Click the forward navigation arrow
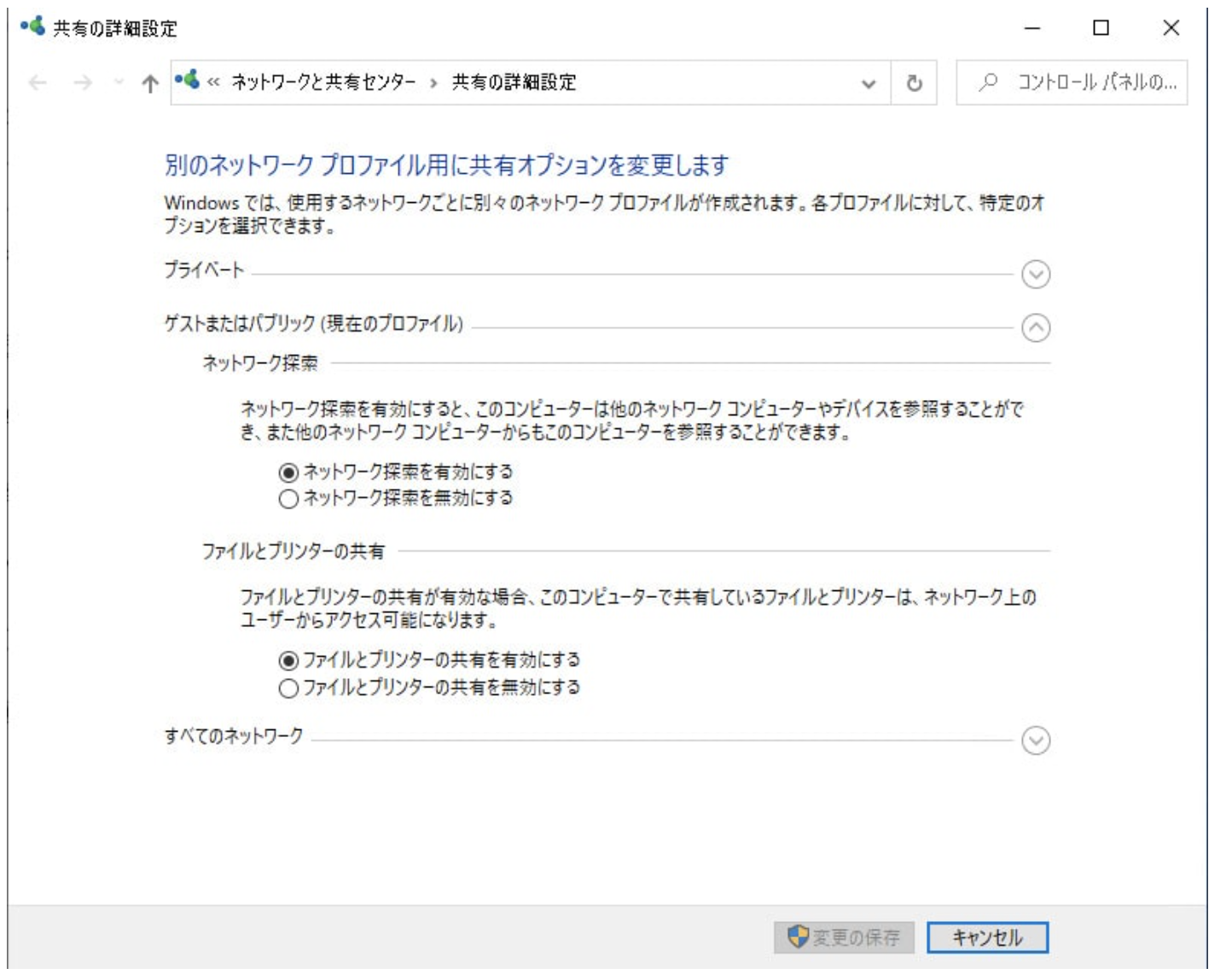 point(81,83)
